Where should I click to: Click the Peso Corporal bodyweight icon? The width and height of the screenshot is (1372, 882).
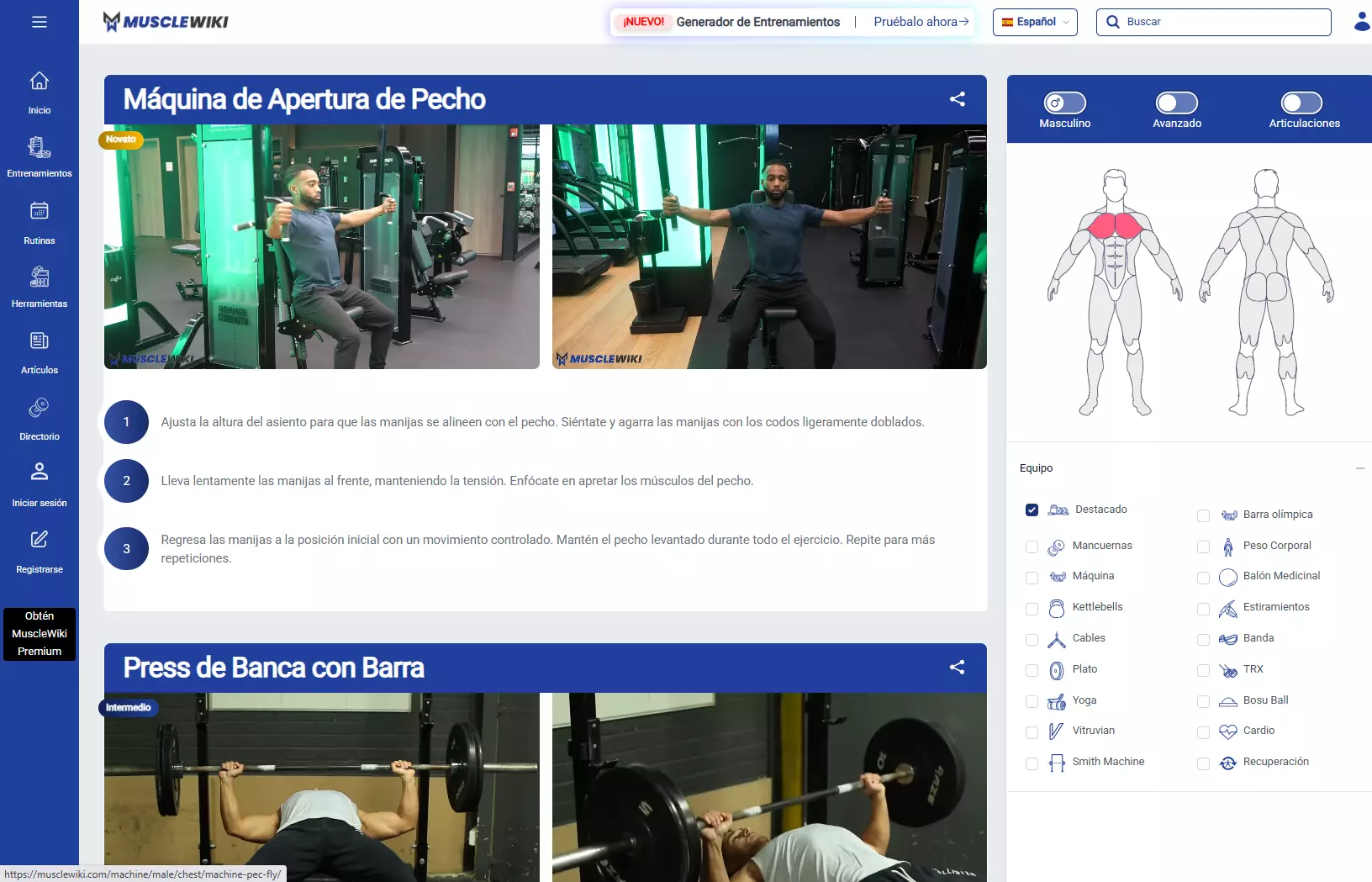(1228, 547)
